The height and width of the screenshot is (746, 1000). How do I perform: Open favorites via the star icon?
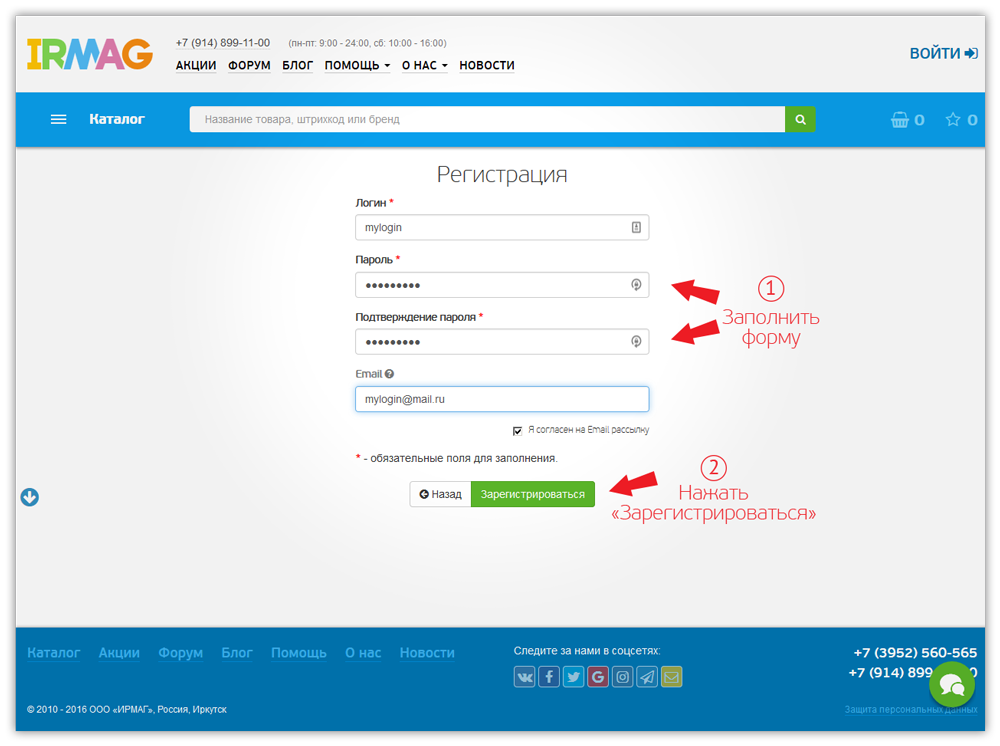point(953,120)
